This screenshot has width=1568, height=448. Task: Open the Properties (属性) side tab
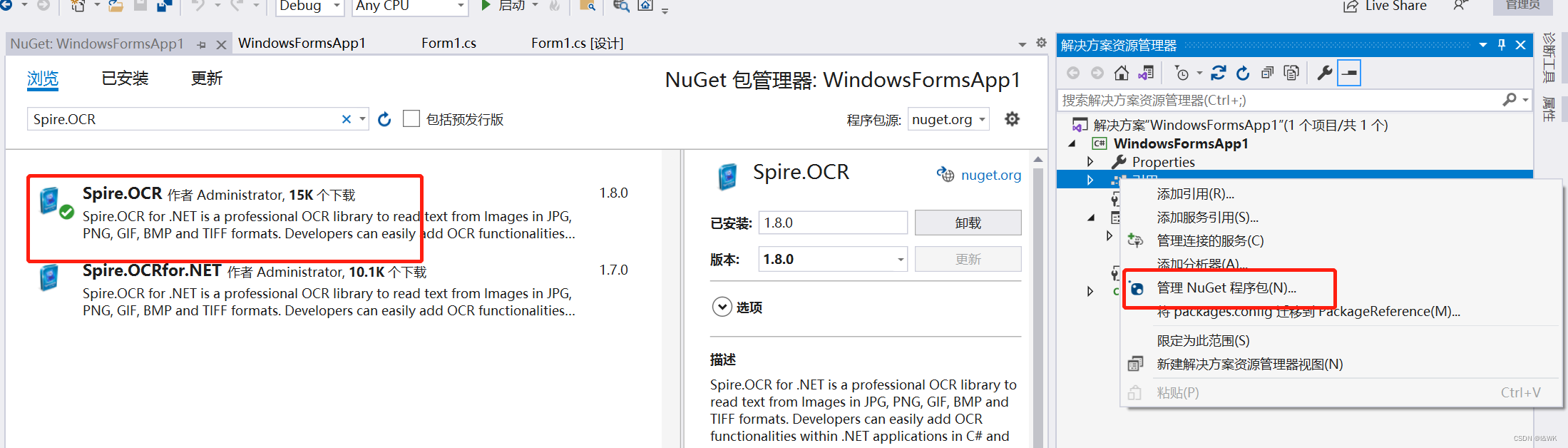pyautogui.click(x=1548, y=109)
